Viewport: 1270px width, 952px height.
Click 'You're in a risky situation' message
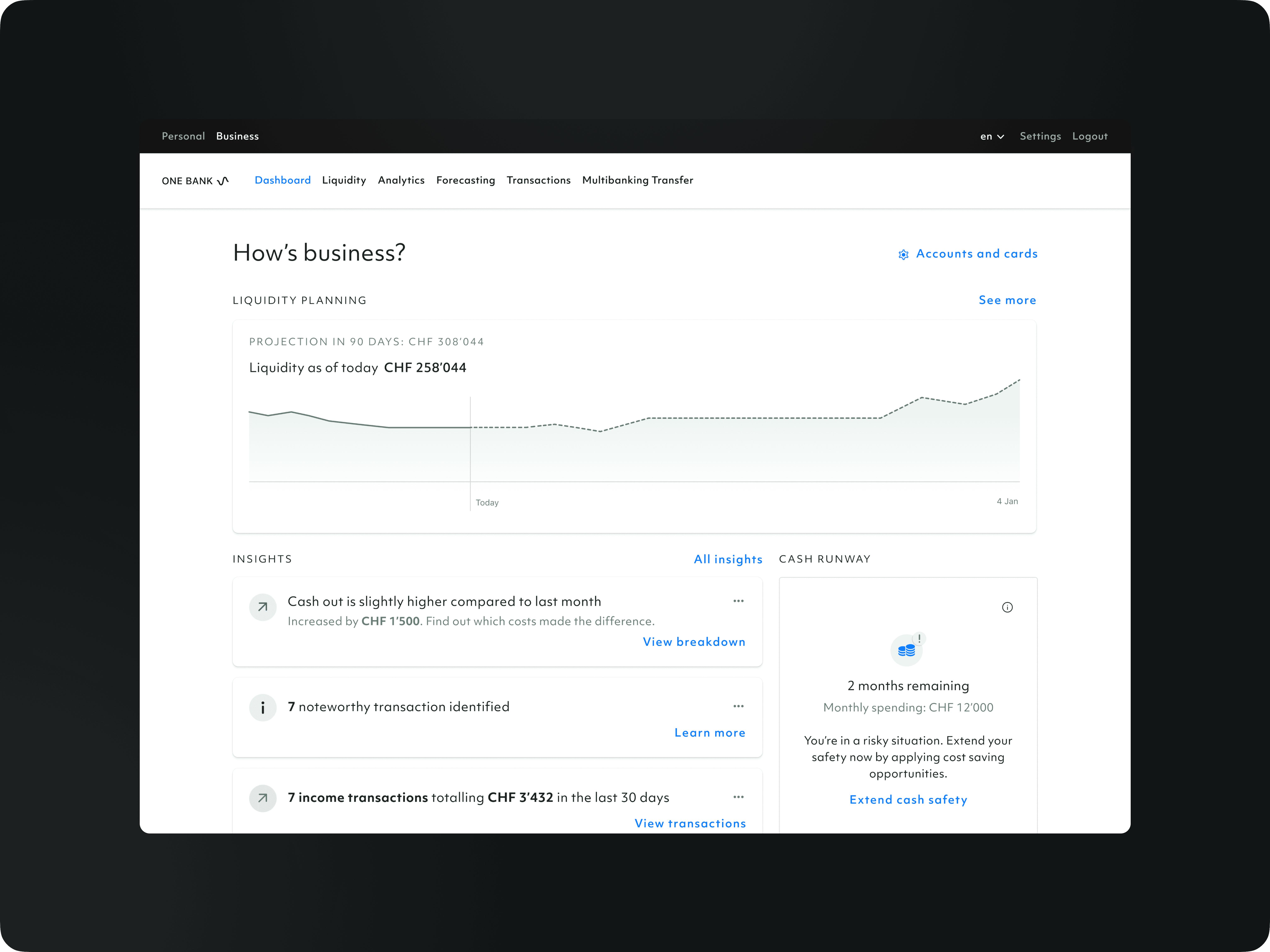coord(908,757)
